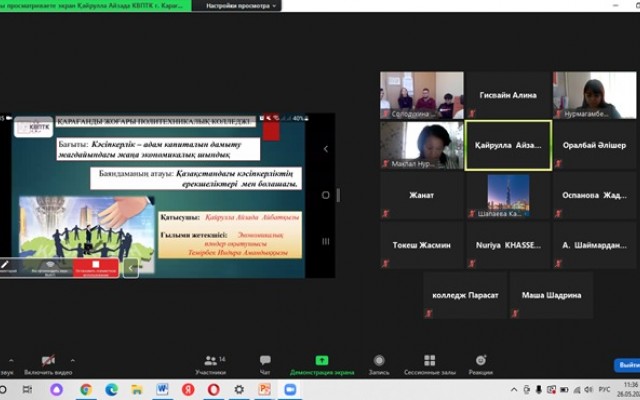Image resolution: width=640 pixels, height=400 pixels.
Task: Select the Гисвайн Алина participant tile
Action: 508,95
